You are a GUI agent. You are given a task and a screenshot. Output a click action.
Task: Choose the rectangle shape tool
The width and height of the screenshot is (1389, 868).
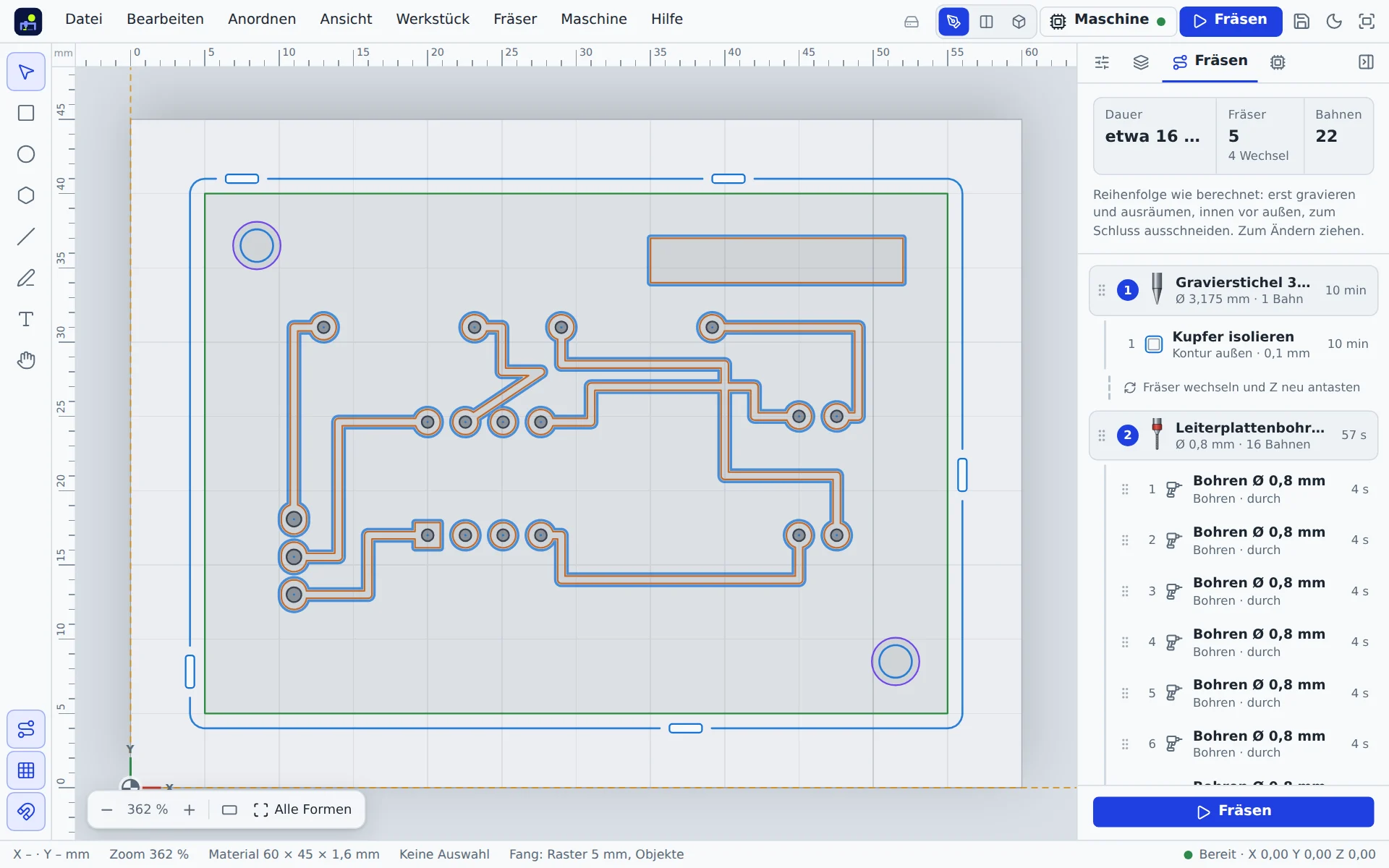coord(26,113)
